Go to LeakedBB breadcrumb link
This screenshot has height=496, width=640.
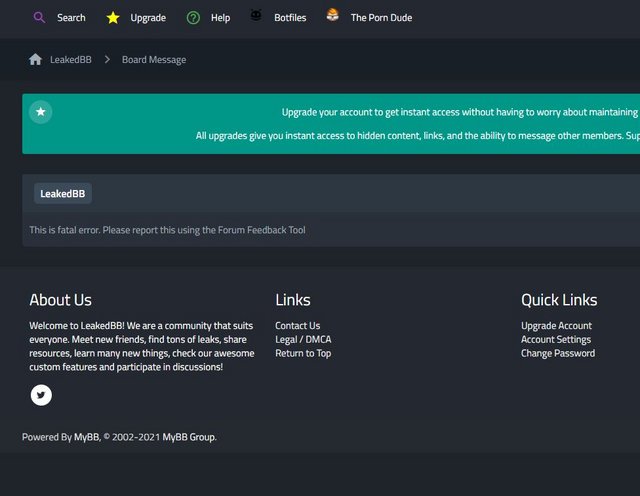pos(71,60)
